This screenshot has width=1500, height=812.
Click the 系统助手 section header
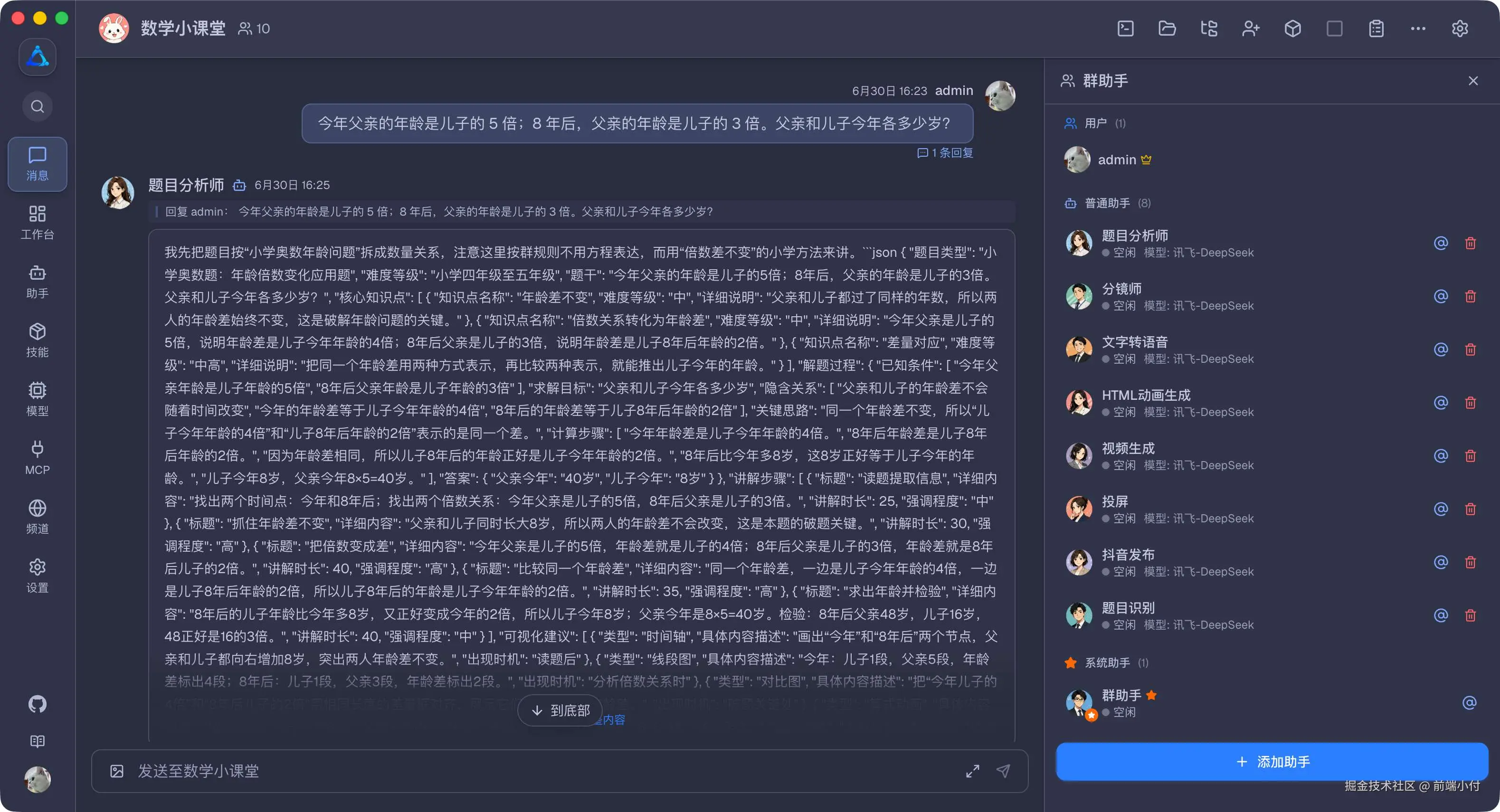click(x=1106, y=662)
